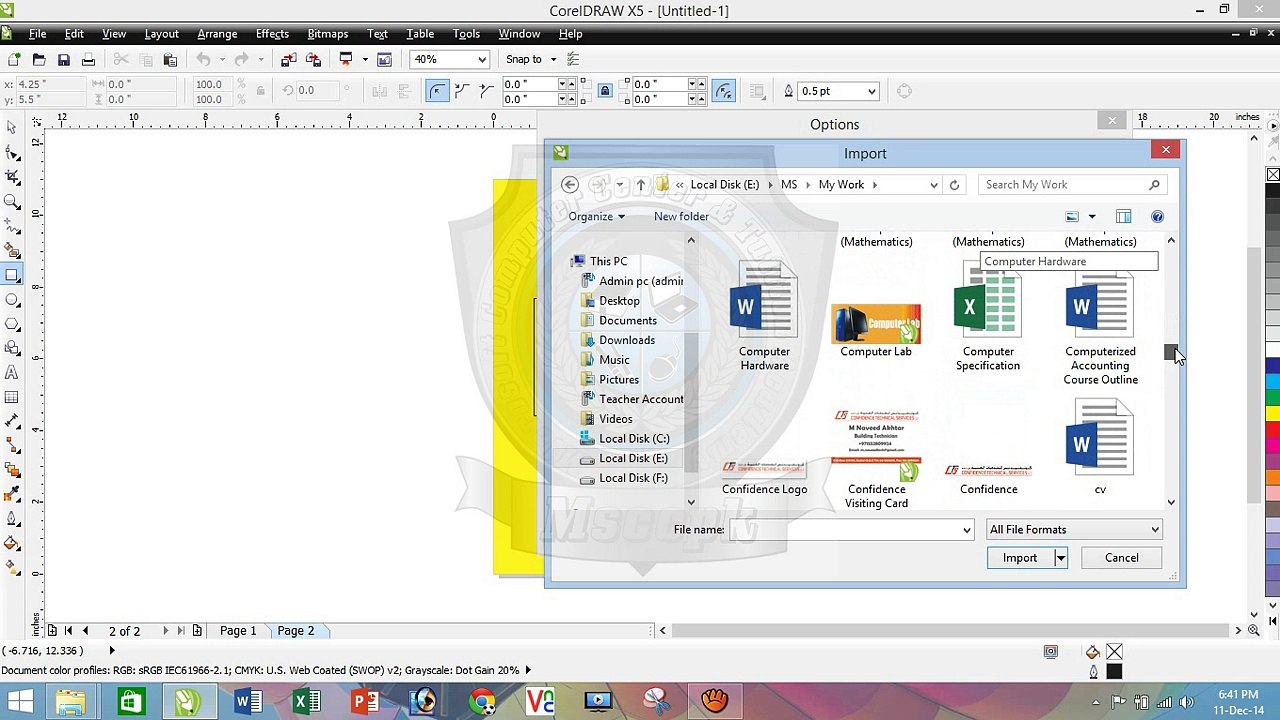
Task: Select the Fill tool in the toolbox
Action: 12,545
